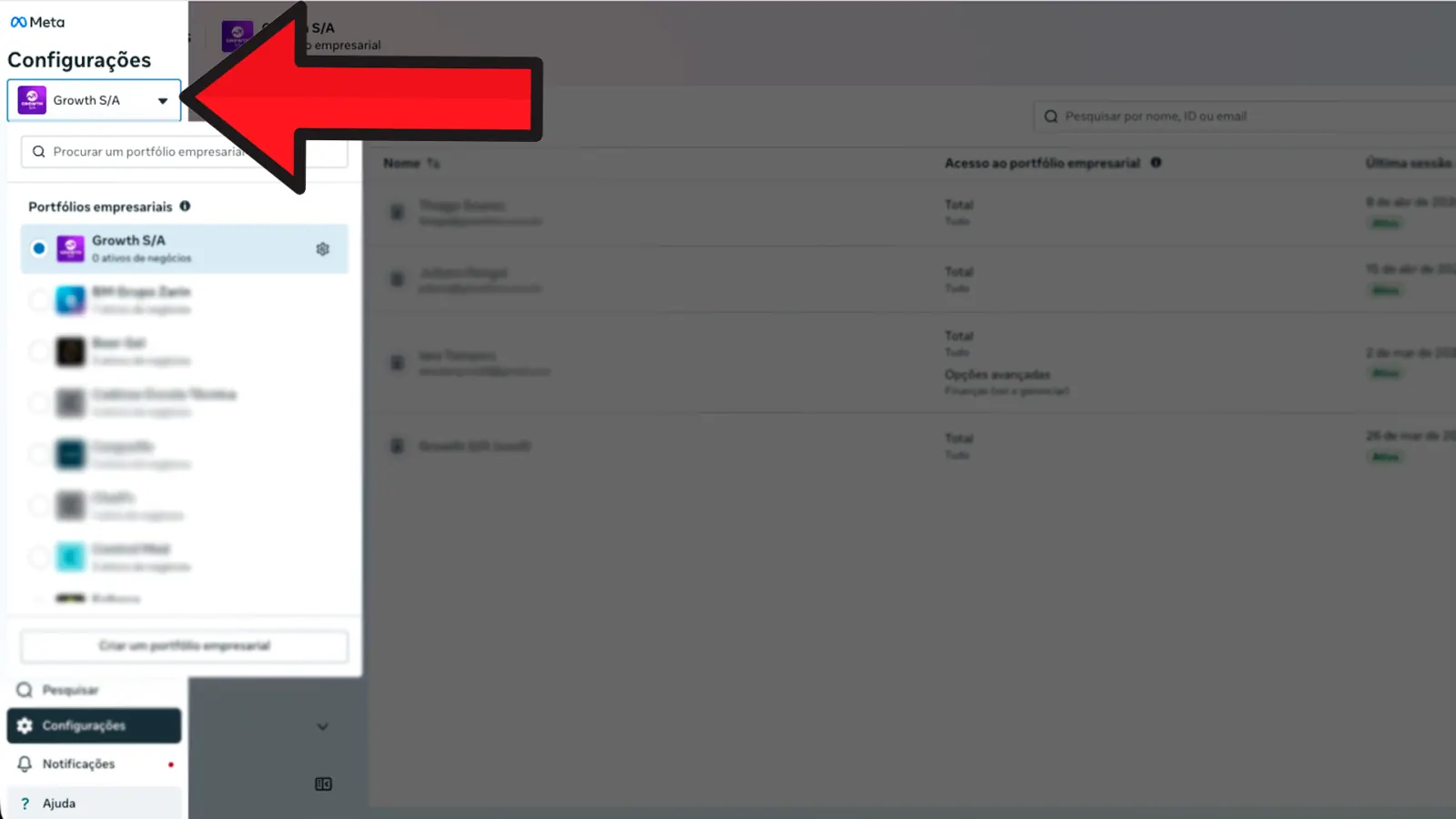Sort list using the Nome sort arrows
The width and height of the screenshot is (1456, 819).
433,164
